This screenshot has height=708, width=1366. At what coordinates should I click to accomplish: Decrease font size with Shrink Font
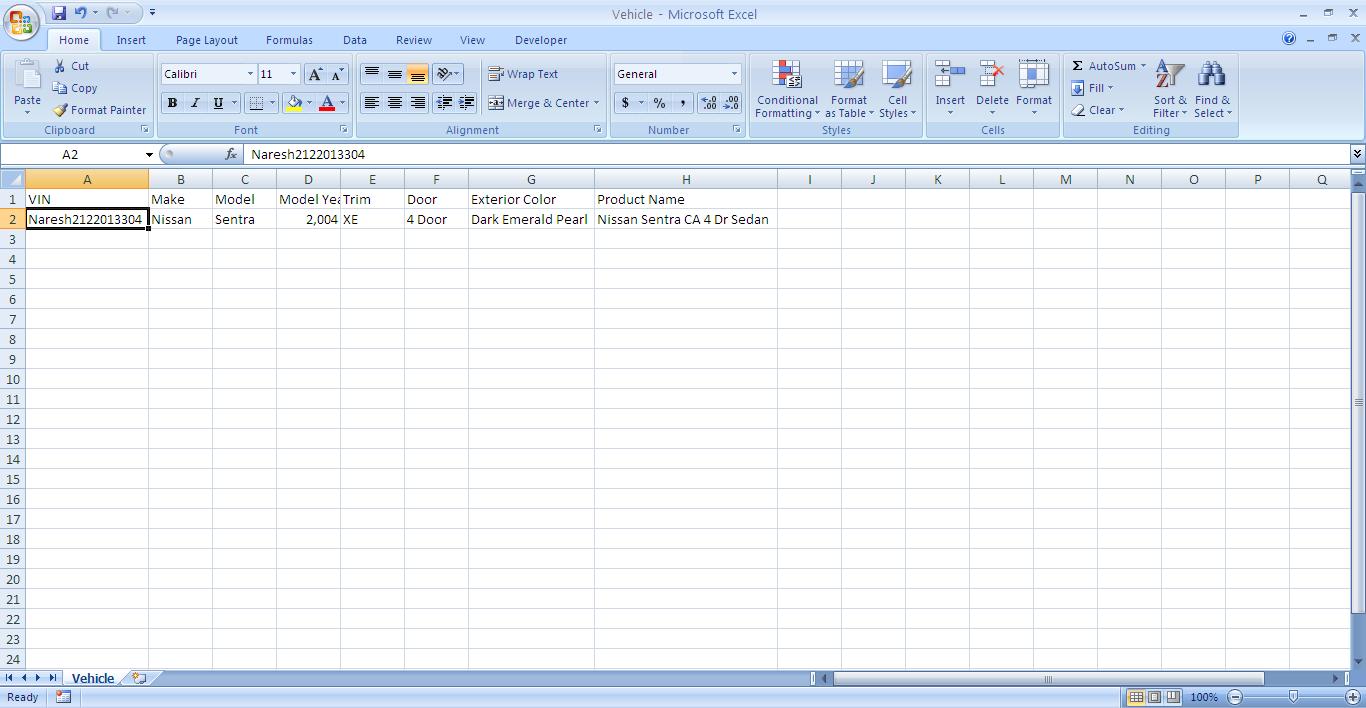tap(337, 74)
